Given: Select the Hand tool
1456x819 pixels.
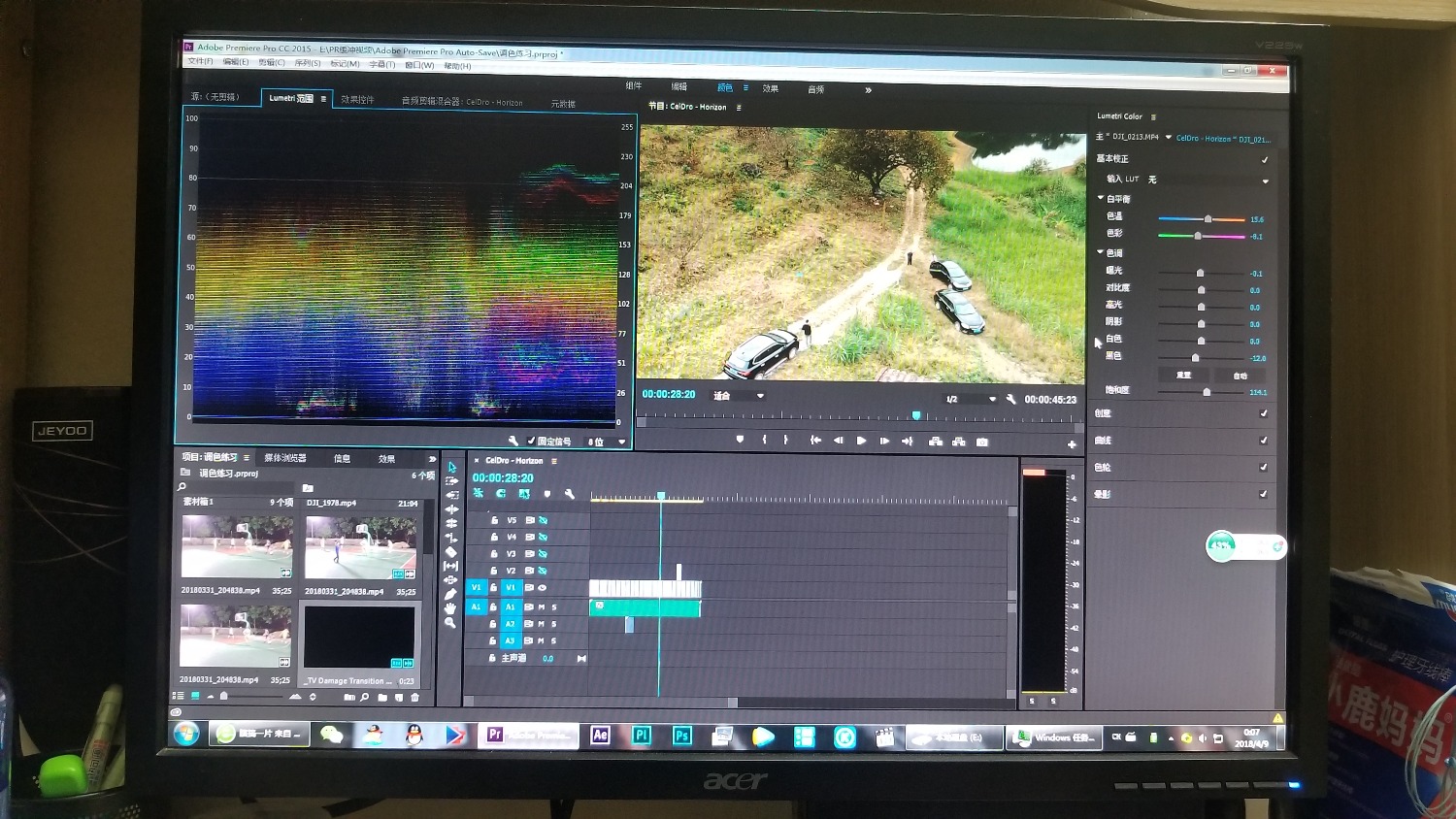Looking at the screenshot, I should 450,608.
